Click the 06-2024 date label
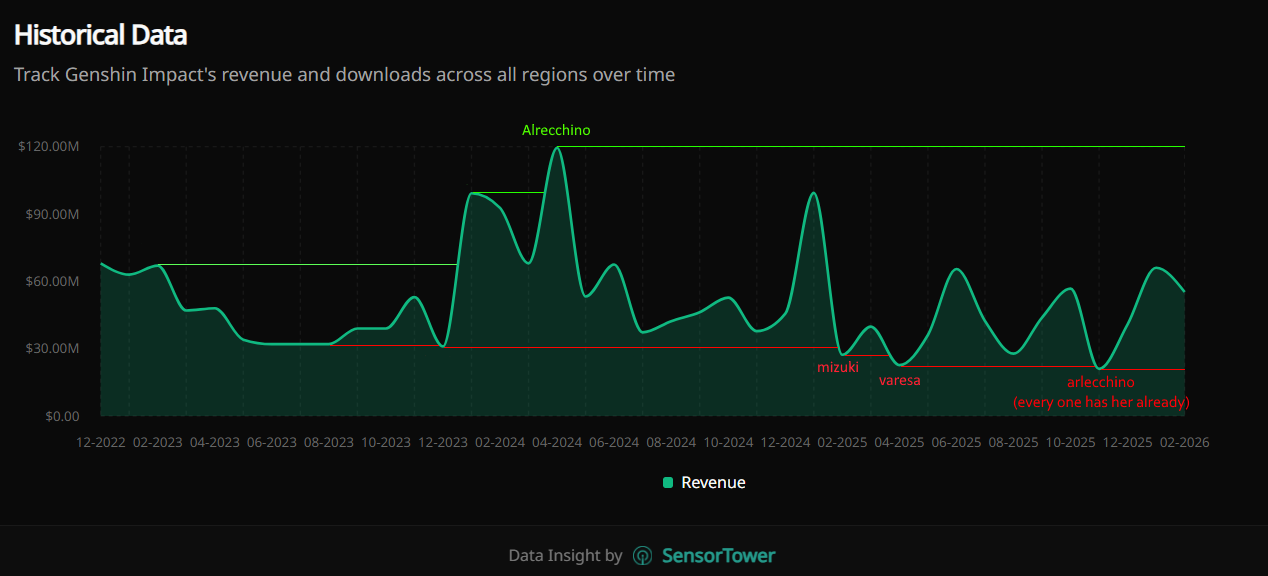1268x576 pixels. pyautogui.click(x=614, y=442)
